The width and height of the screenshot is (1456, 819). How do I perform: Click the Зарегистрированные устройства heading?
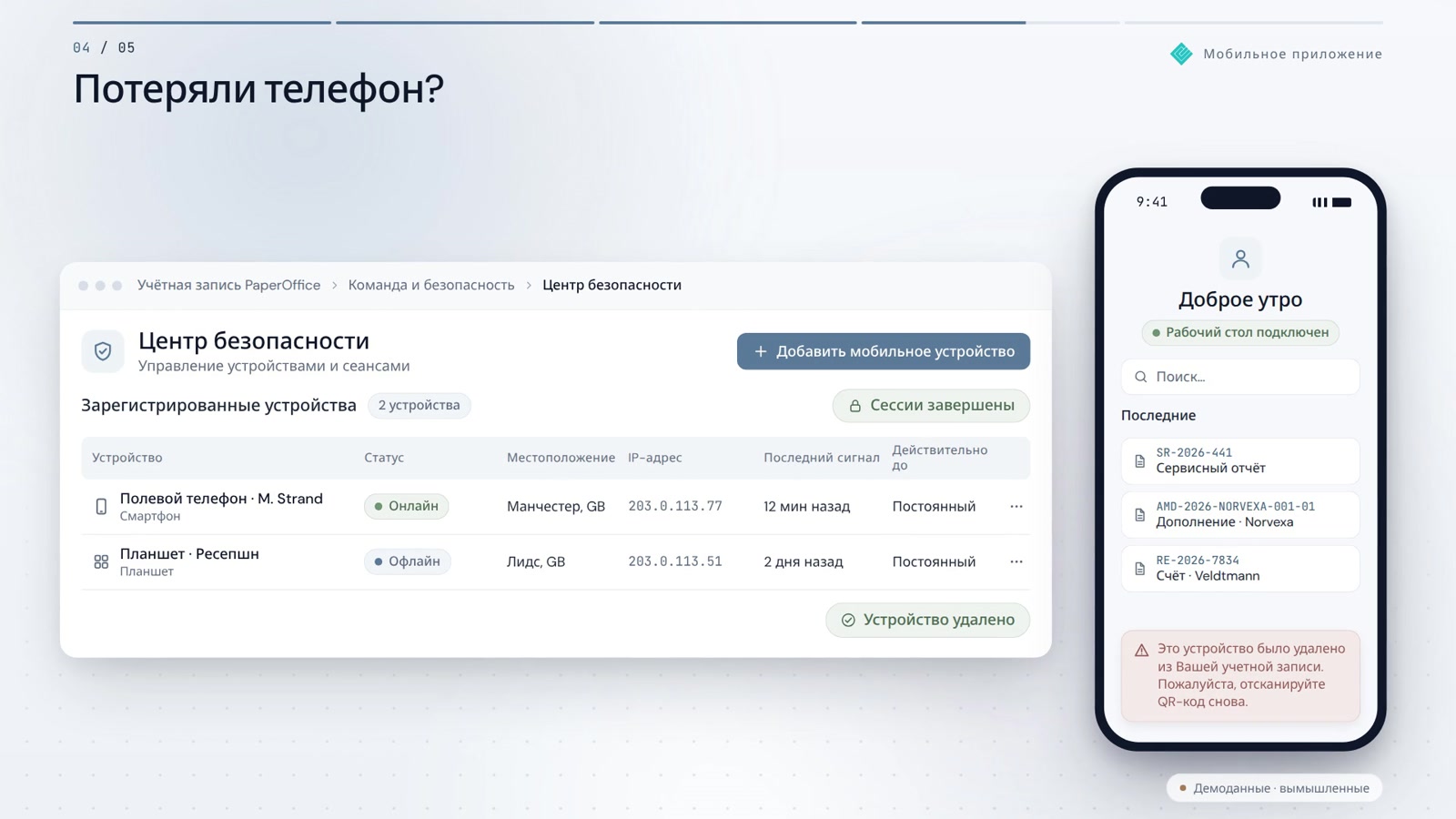click(x=218, y=405)
